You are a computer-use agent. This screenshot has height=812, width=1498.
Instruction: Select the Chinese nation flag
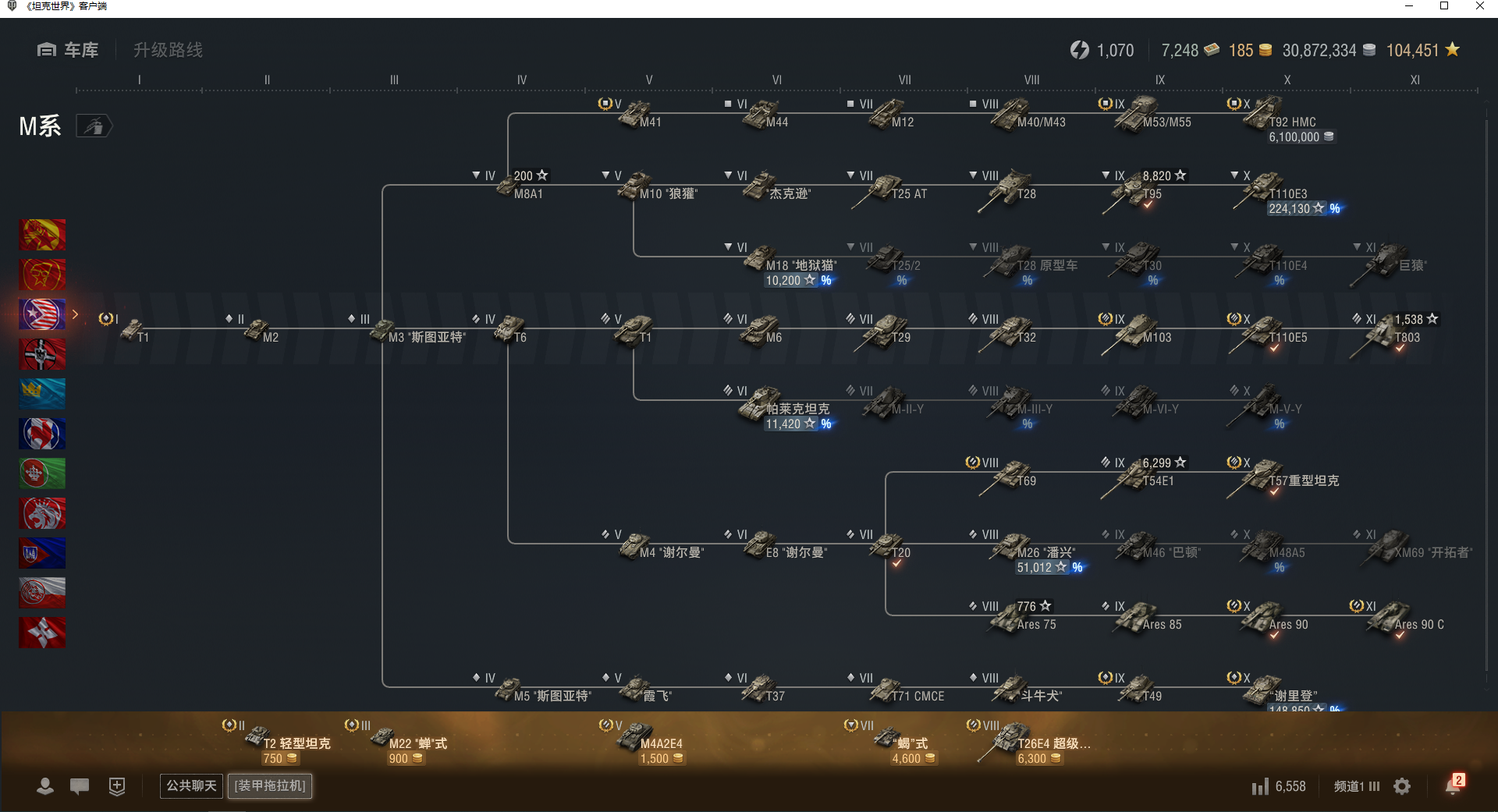click(42, 235)
